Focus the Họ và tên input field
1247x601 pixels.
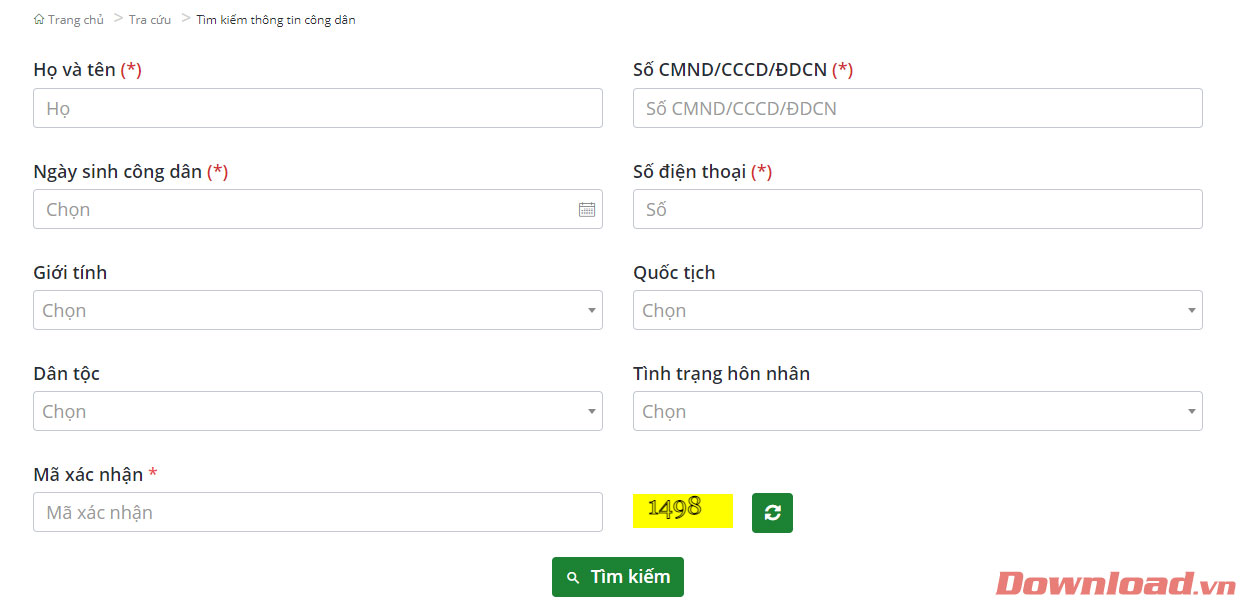pyautogui.click(x=317, y=108)
